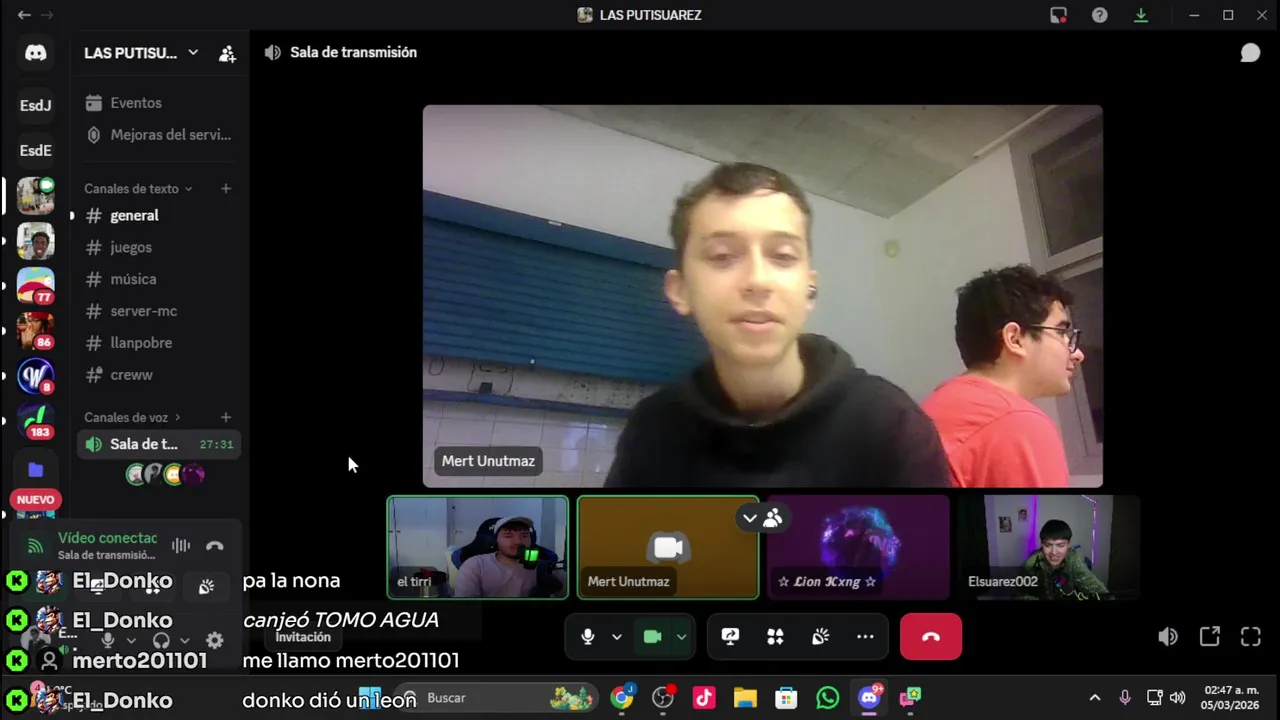The image size is (1280, 720).
Task: Open Mejoras del servidor entry
Action: [160, 135]
